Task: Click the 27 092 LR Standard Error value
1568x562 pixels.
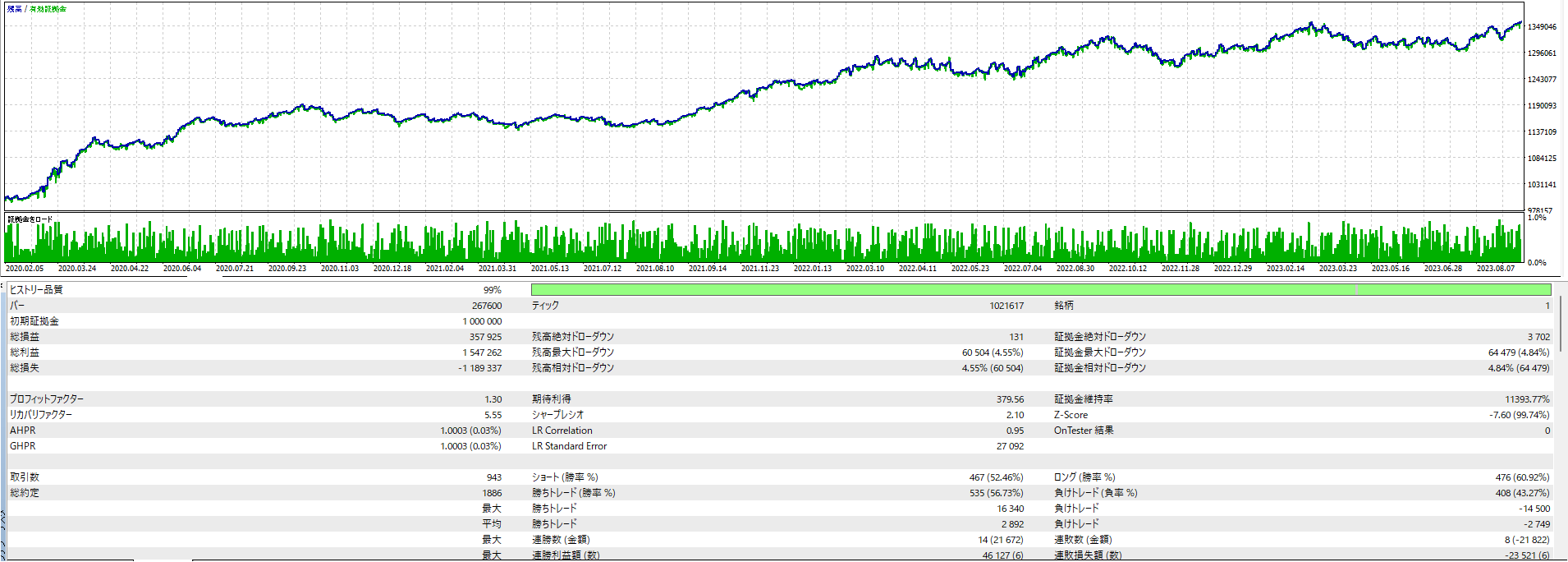Action: click(x=1011, y=446)
